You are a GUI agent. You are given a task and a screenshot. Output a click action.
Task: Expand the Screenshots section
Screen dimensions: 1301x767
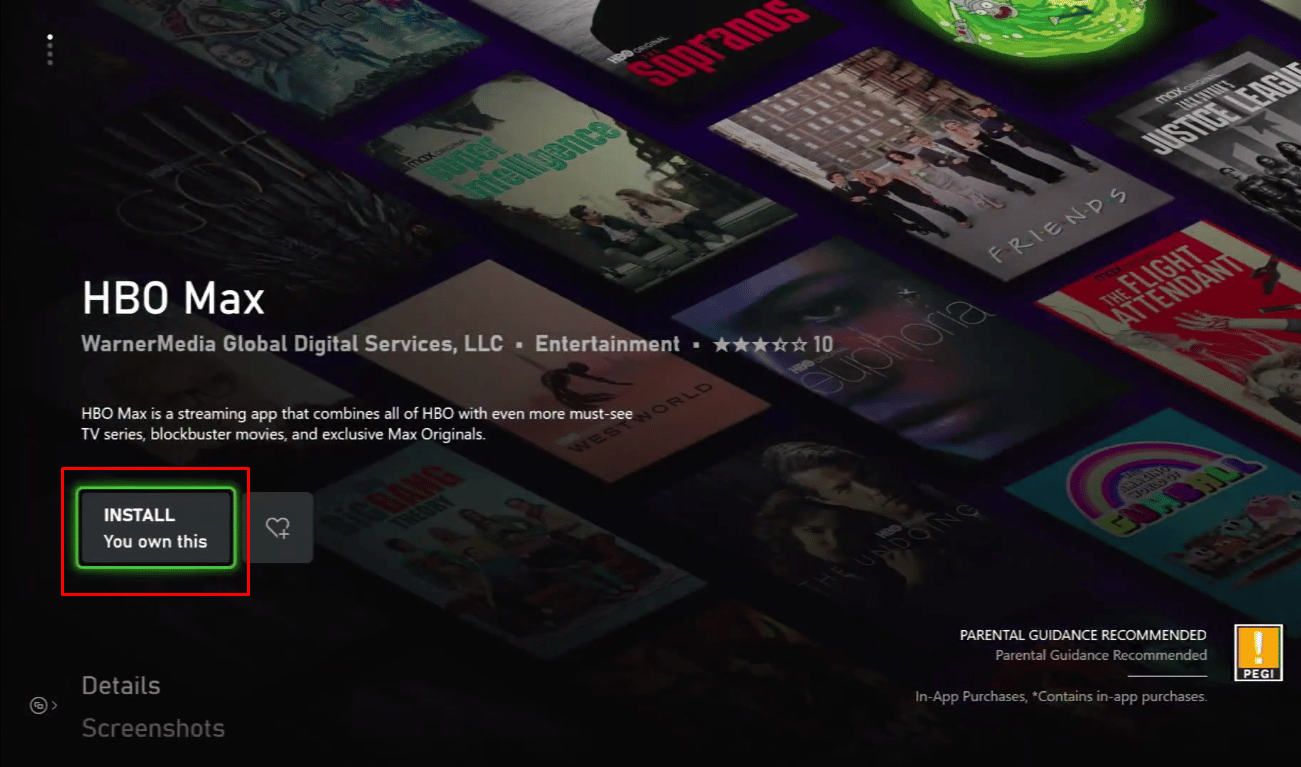153,729
